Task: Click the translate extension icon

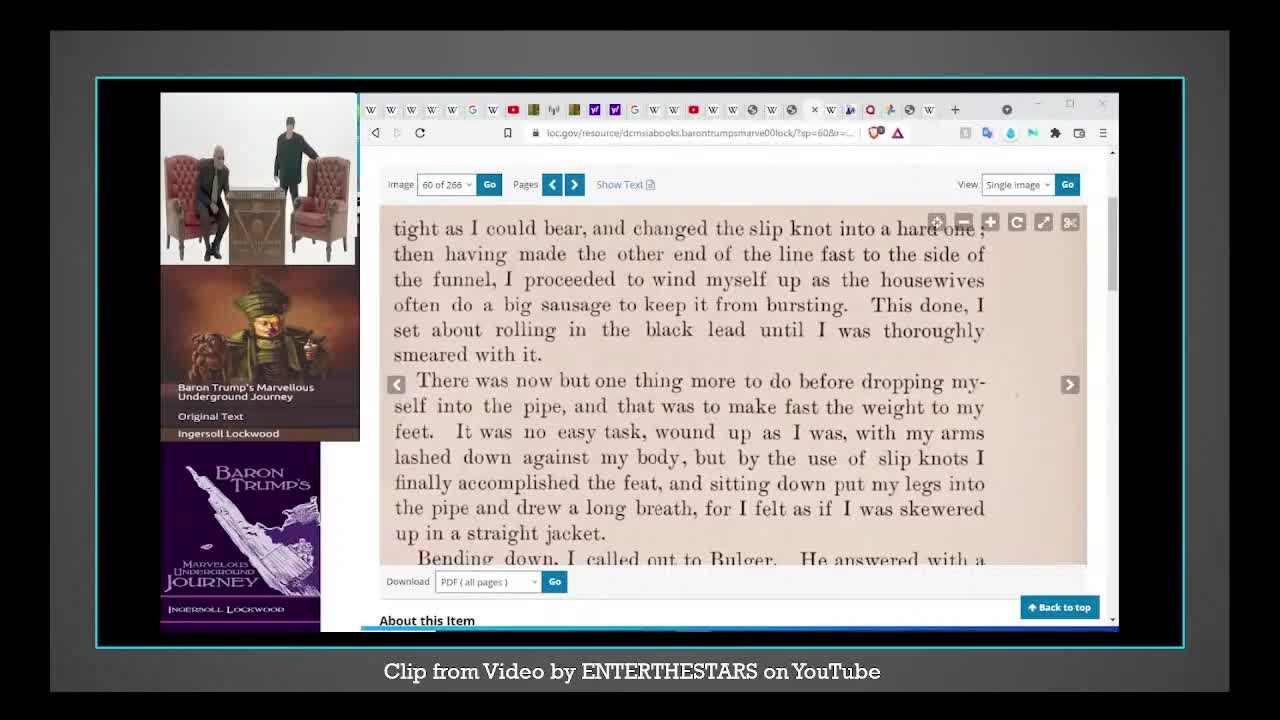Action: [x=987, y=133]
